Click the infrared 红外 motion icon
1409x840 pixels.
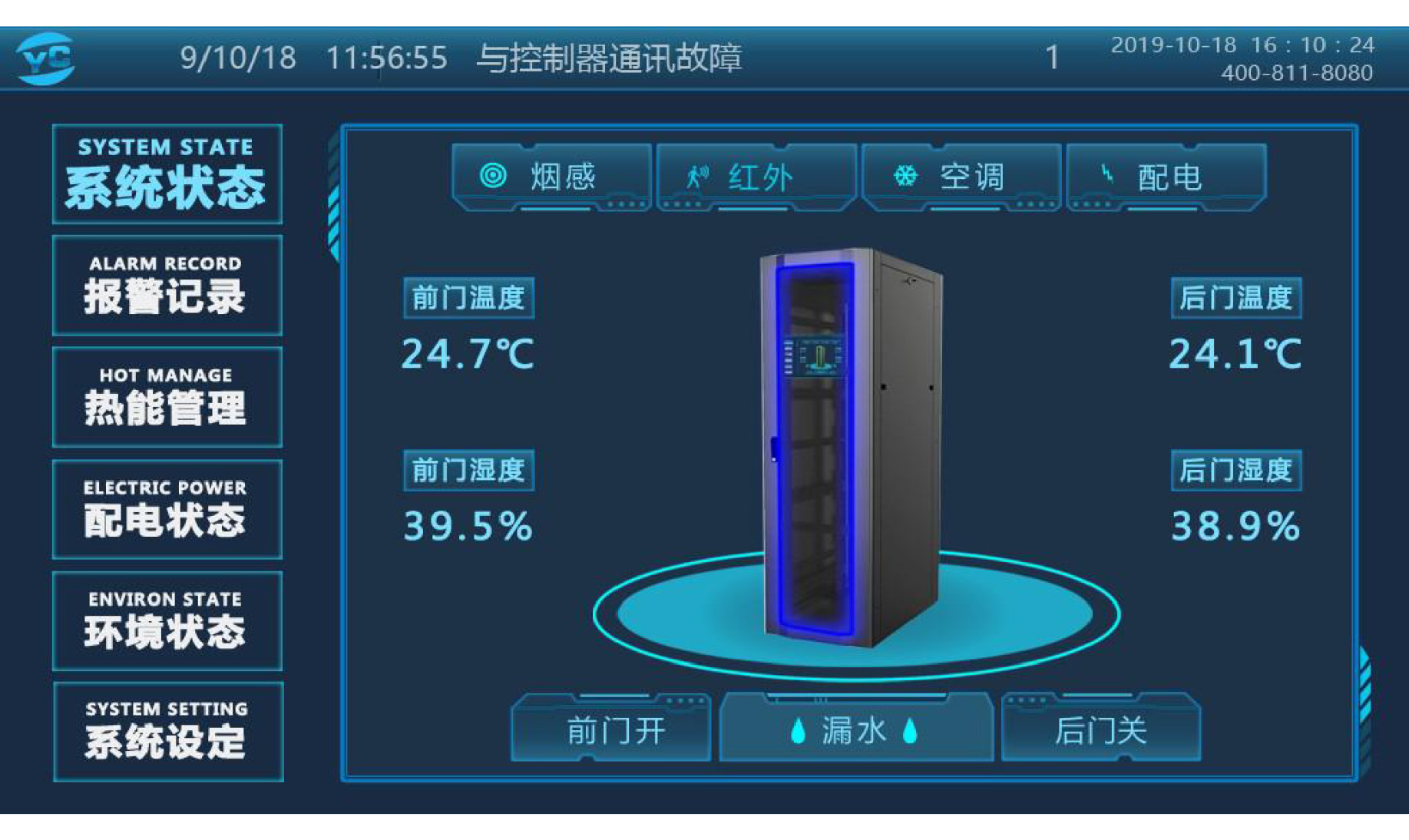coord(697,177)
